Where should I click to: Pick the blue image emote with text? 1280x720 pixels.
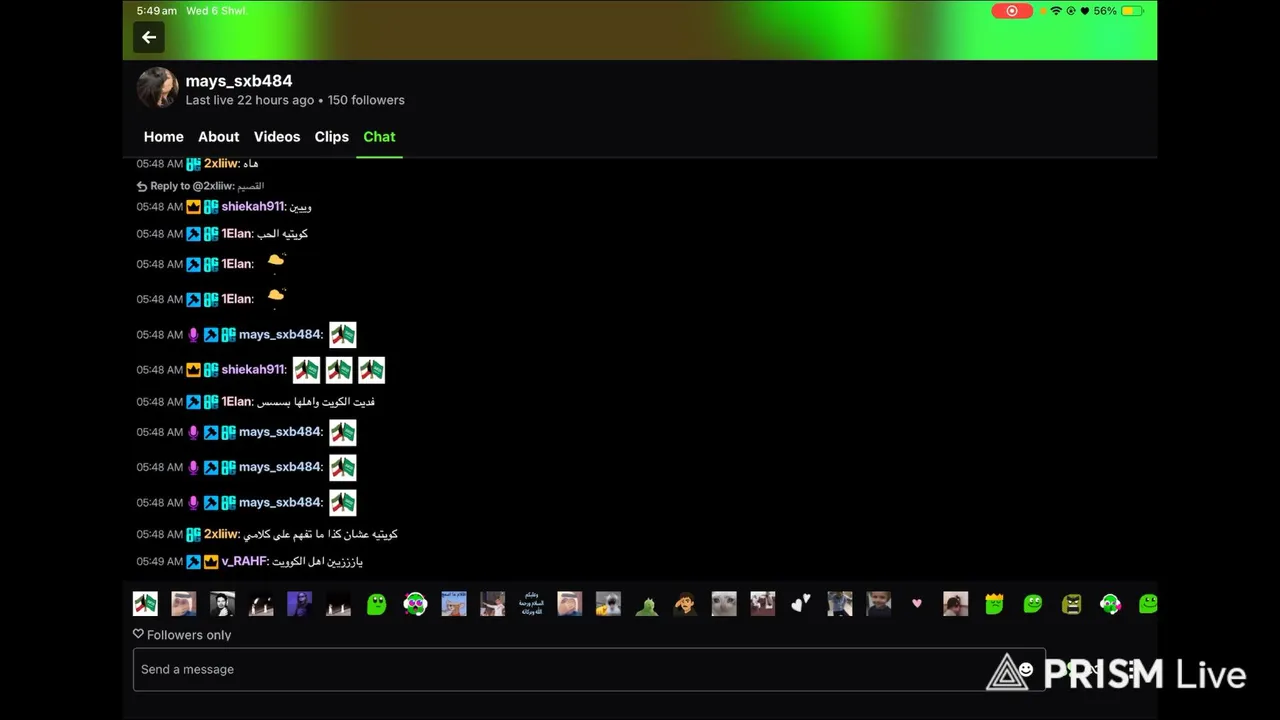[454, 604]
